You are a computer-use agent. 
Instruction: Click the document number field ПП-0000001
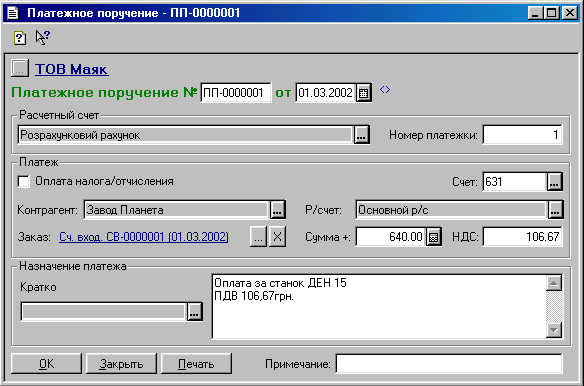[x=236, y=92]
